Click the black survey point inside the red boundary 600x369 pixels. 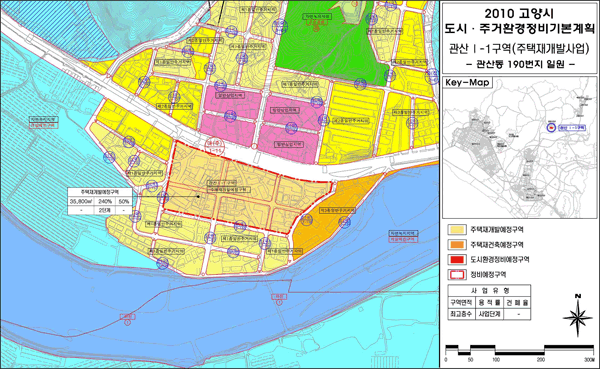198,197
